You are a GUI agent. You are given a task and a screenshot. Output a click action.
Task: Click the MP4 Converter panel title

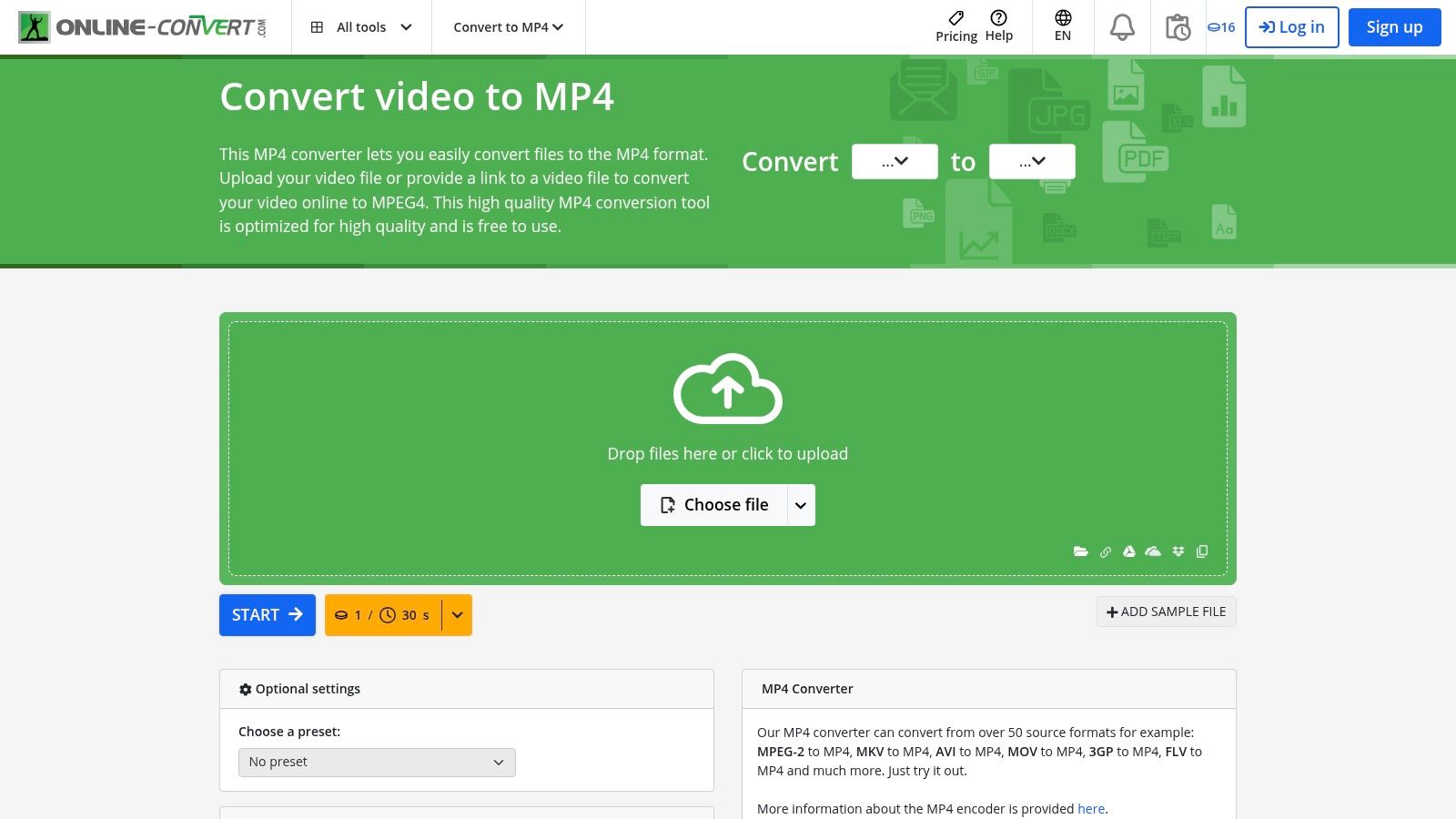coord(807,689)
